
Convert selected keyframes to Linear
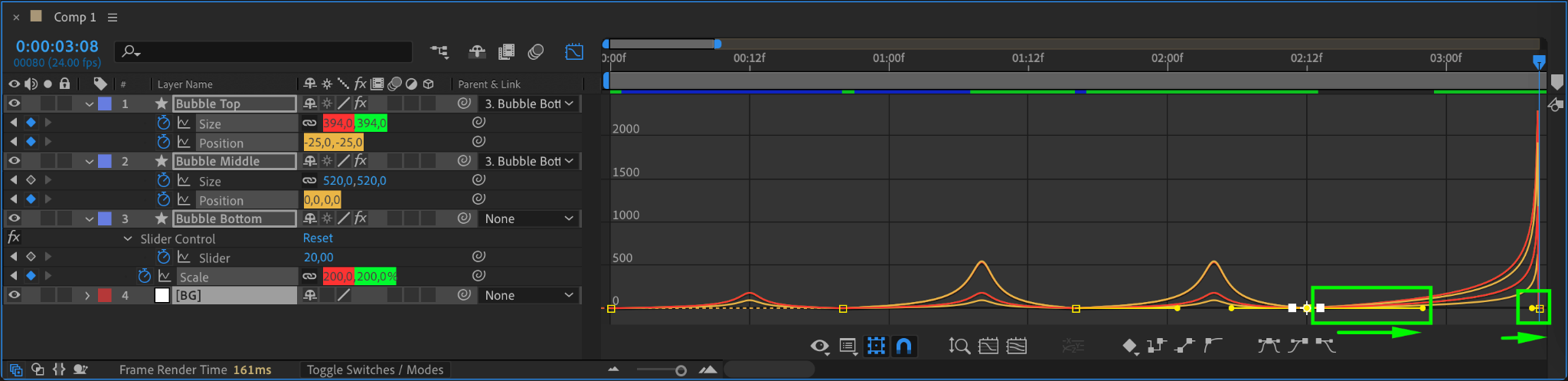point(1184,347)
